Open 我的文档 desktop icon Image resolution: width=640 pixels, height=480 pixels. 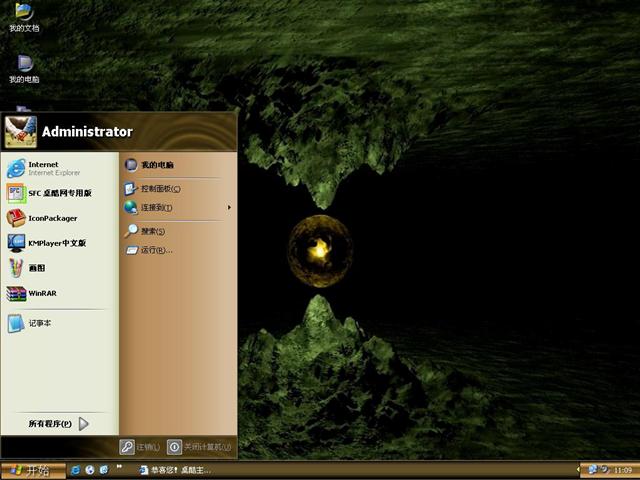point(24,17)
